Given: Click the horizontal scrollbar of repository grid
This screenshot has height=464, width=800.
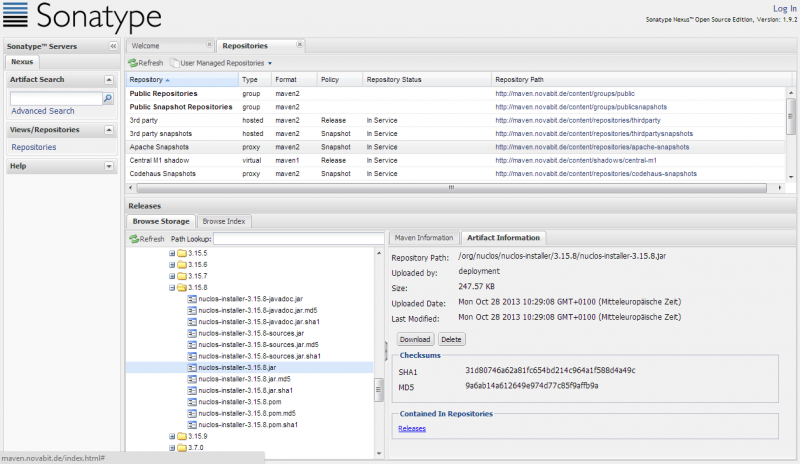Looking at the screenshot, I should pos(451,188).
